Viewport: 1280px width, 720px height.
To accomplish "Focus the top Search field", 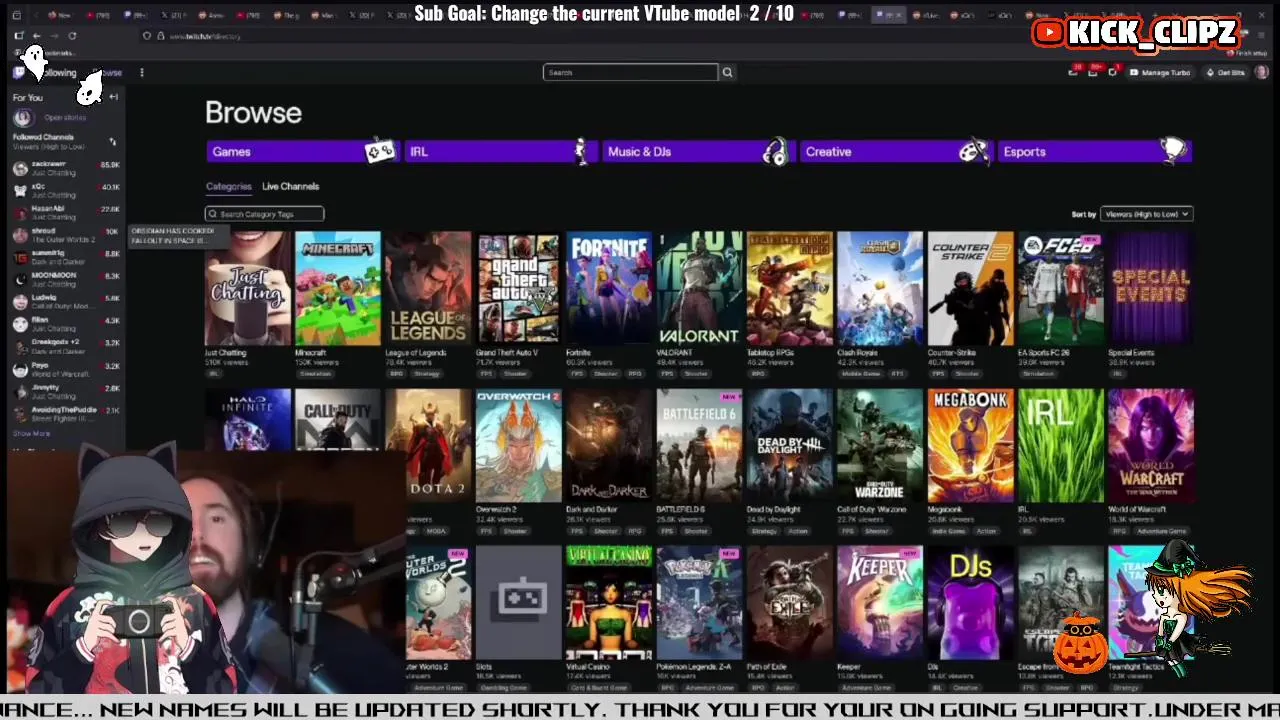I will (x=630, y=72).
